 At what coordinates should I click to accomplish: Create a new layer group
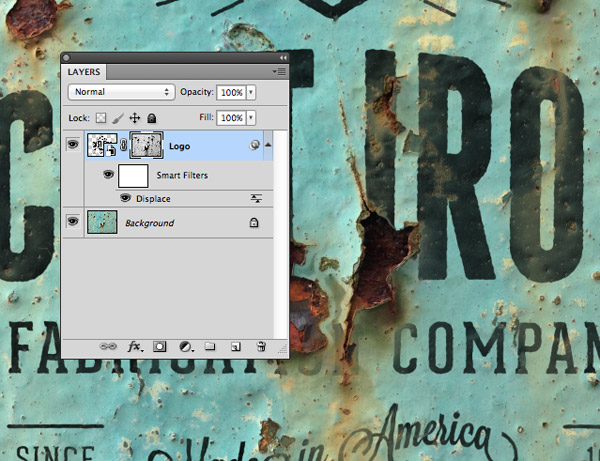click(210, 347)
